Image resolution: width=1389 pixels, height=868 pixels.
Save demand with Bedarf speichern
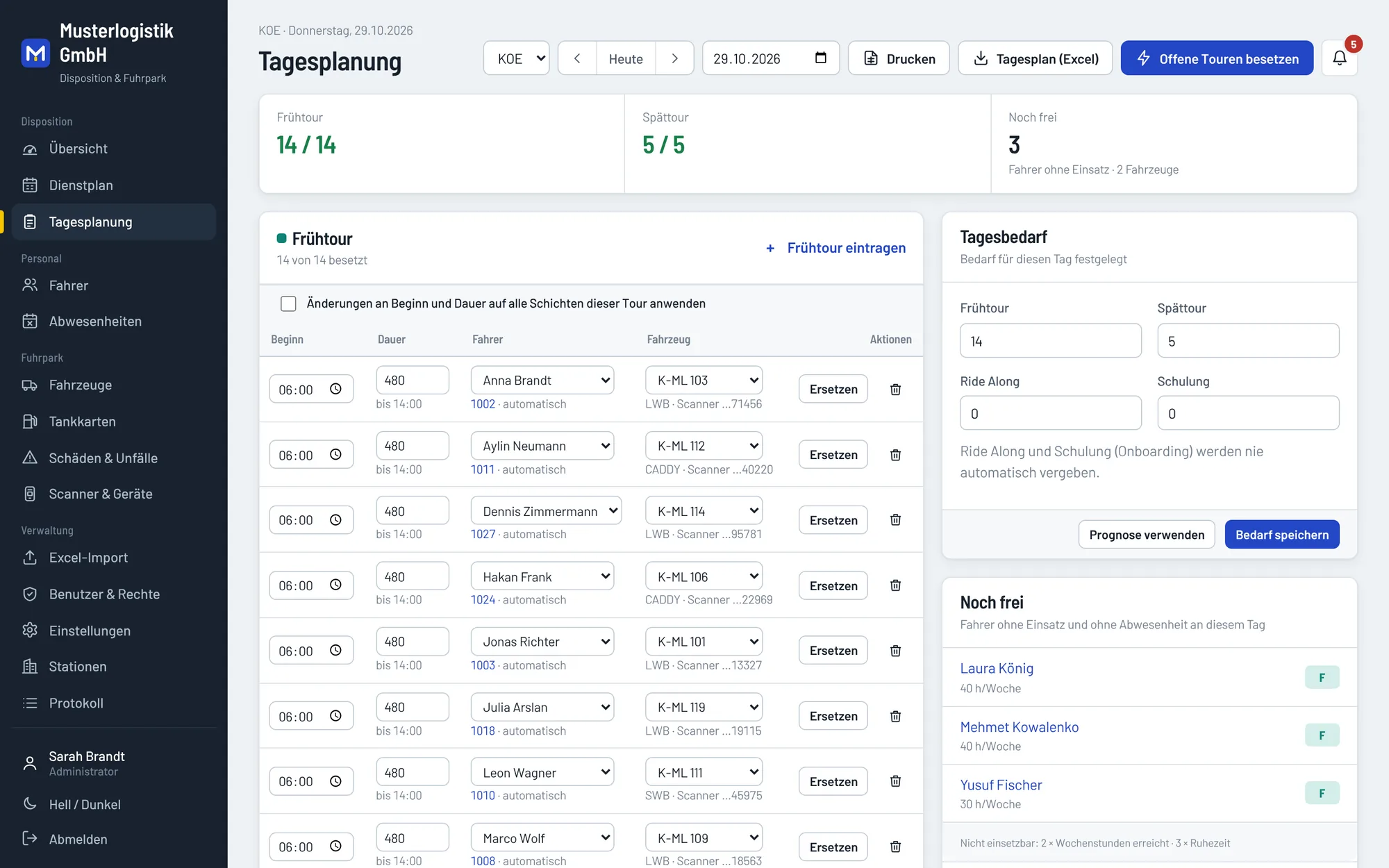tap(1282, 535)
